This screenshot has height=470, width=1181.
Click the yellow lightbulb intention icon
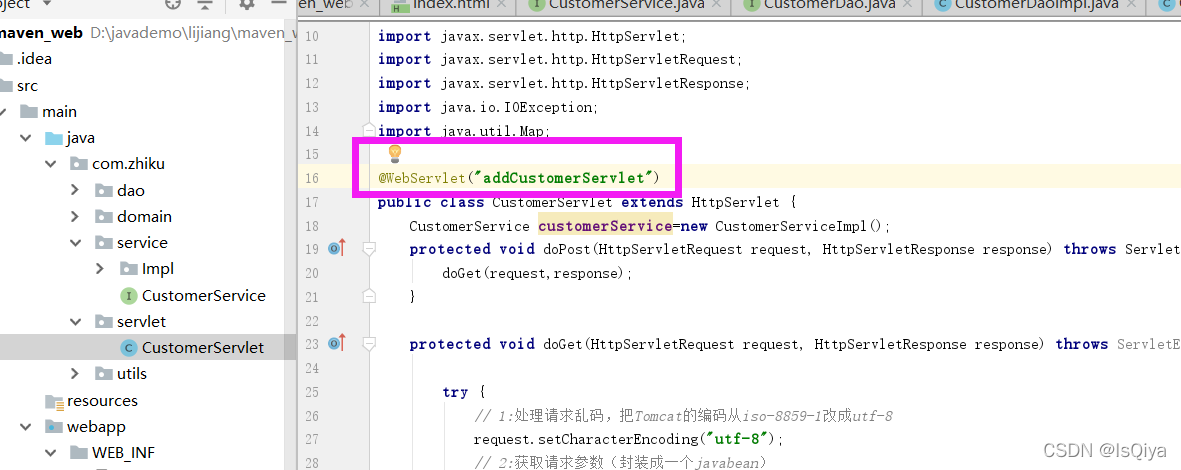(395, 154)
